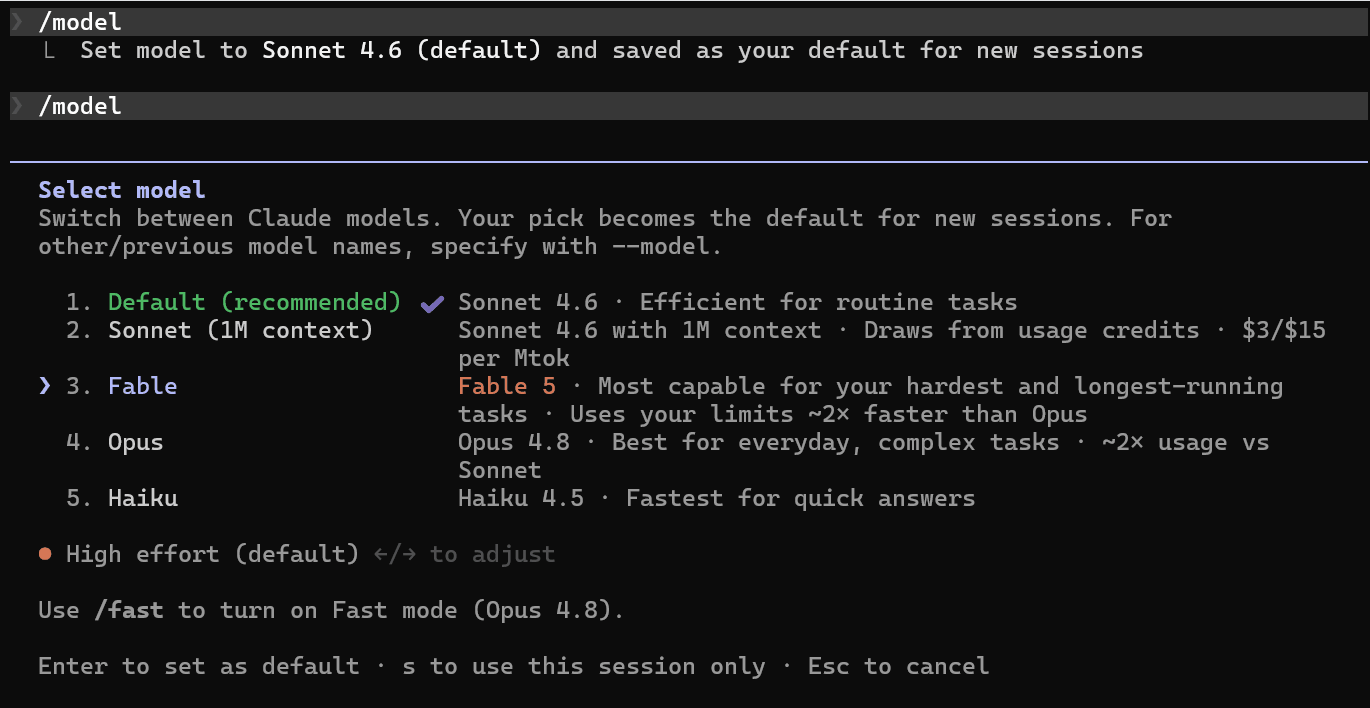Click the Opus 4.8 description text

(864, 456)
